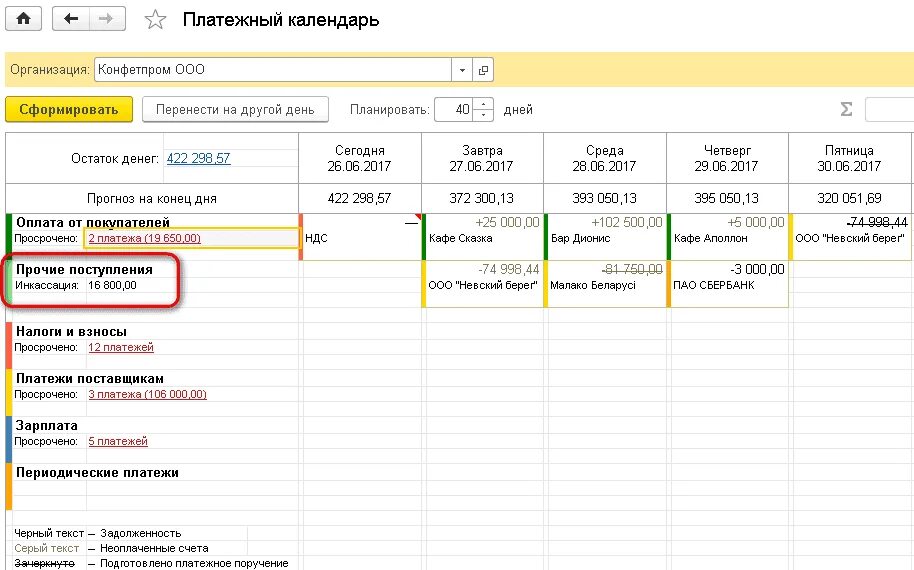This screenshot has height=570, width=914.
Task: Open the cash balance link 422 298,57
Action: coord(198,158)
